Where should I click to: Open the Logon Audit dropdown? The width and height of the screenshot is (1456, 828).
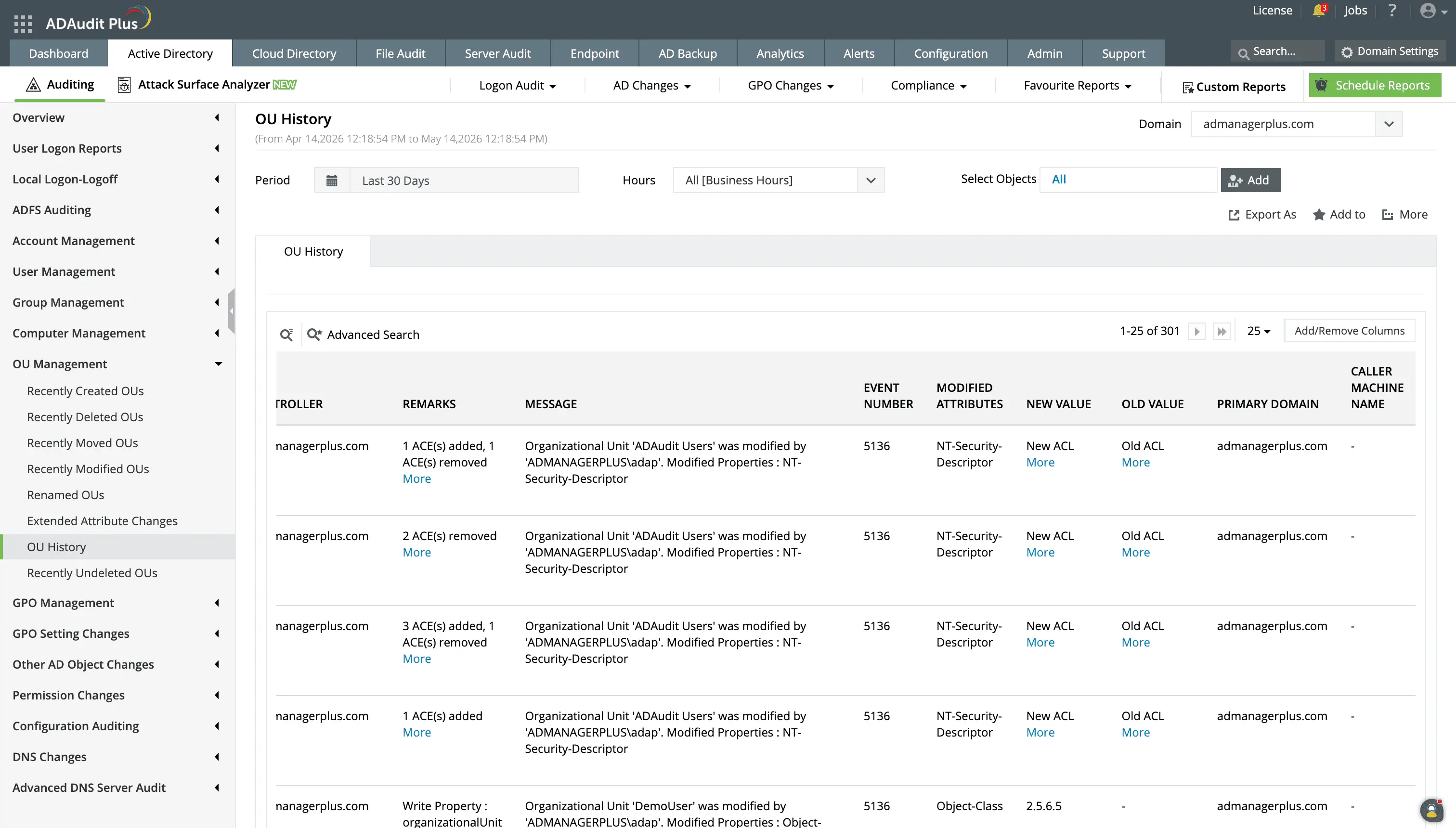tap(518, 85)
